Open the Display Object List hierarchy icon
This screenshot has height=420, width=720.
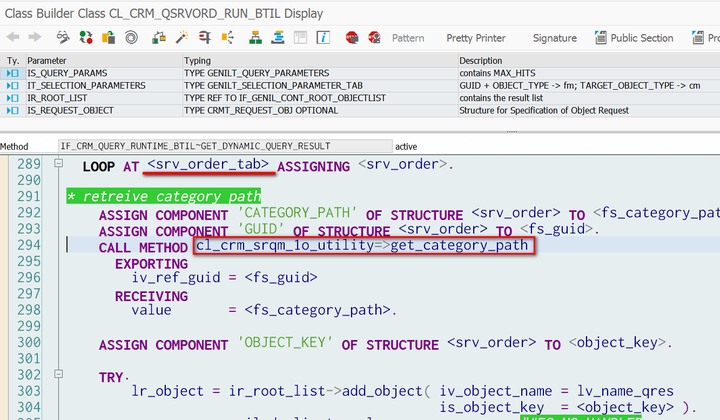point(255,38)
